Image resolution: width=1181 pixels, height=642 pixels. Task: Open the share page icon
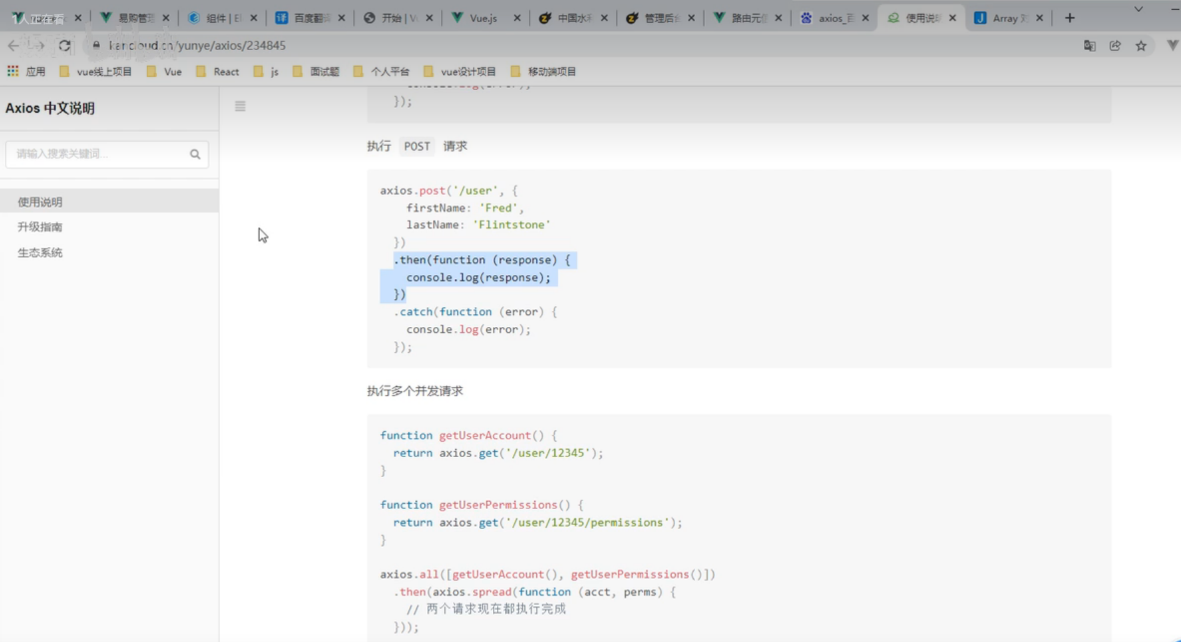pyautogui.click(x=1115, y=46)
